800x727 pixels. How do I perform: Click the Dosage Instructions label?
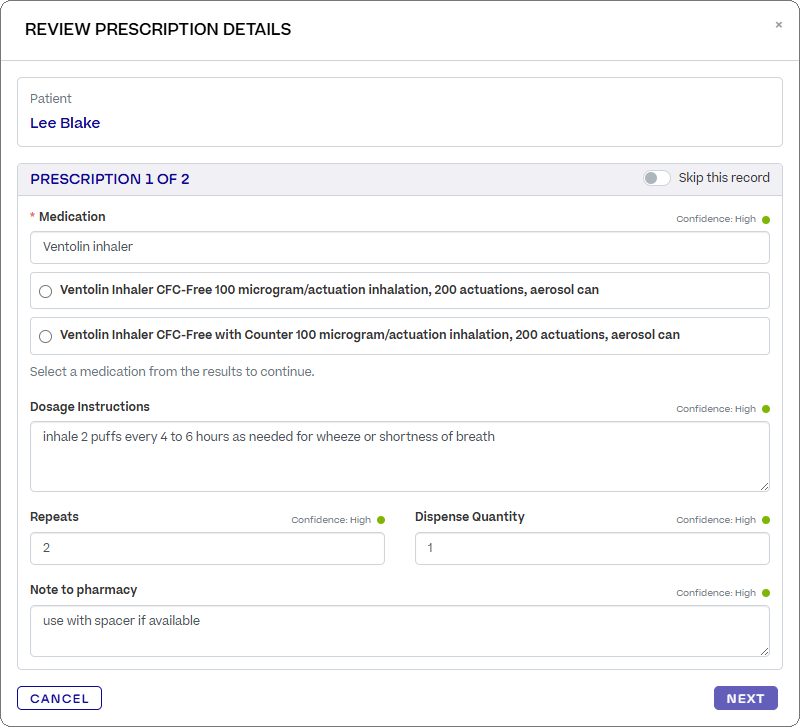click(x=90, y=407)
